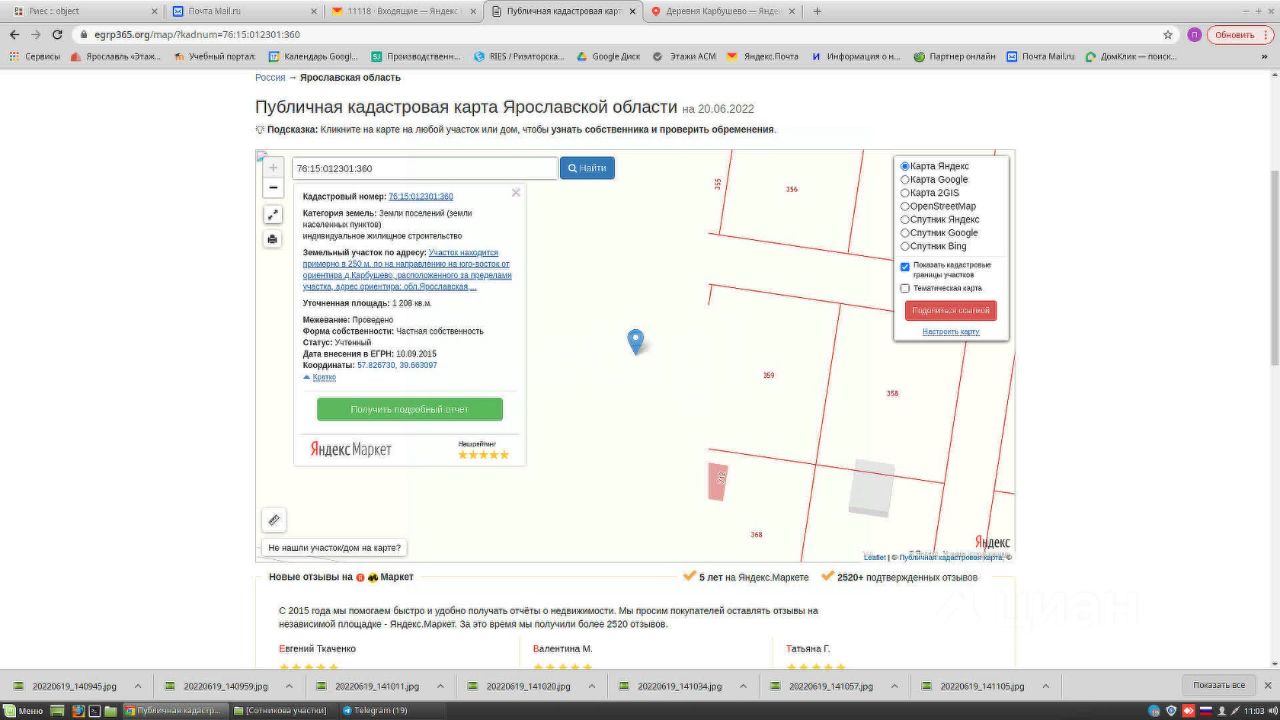Image resolution: width=1280 pixels, height=720 pixels.
Task: Open download 20220619_140945.jpg
Action: tap(66, 686)
